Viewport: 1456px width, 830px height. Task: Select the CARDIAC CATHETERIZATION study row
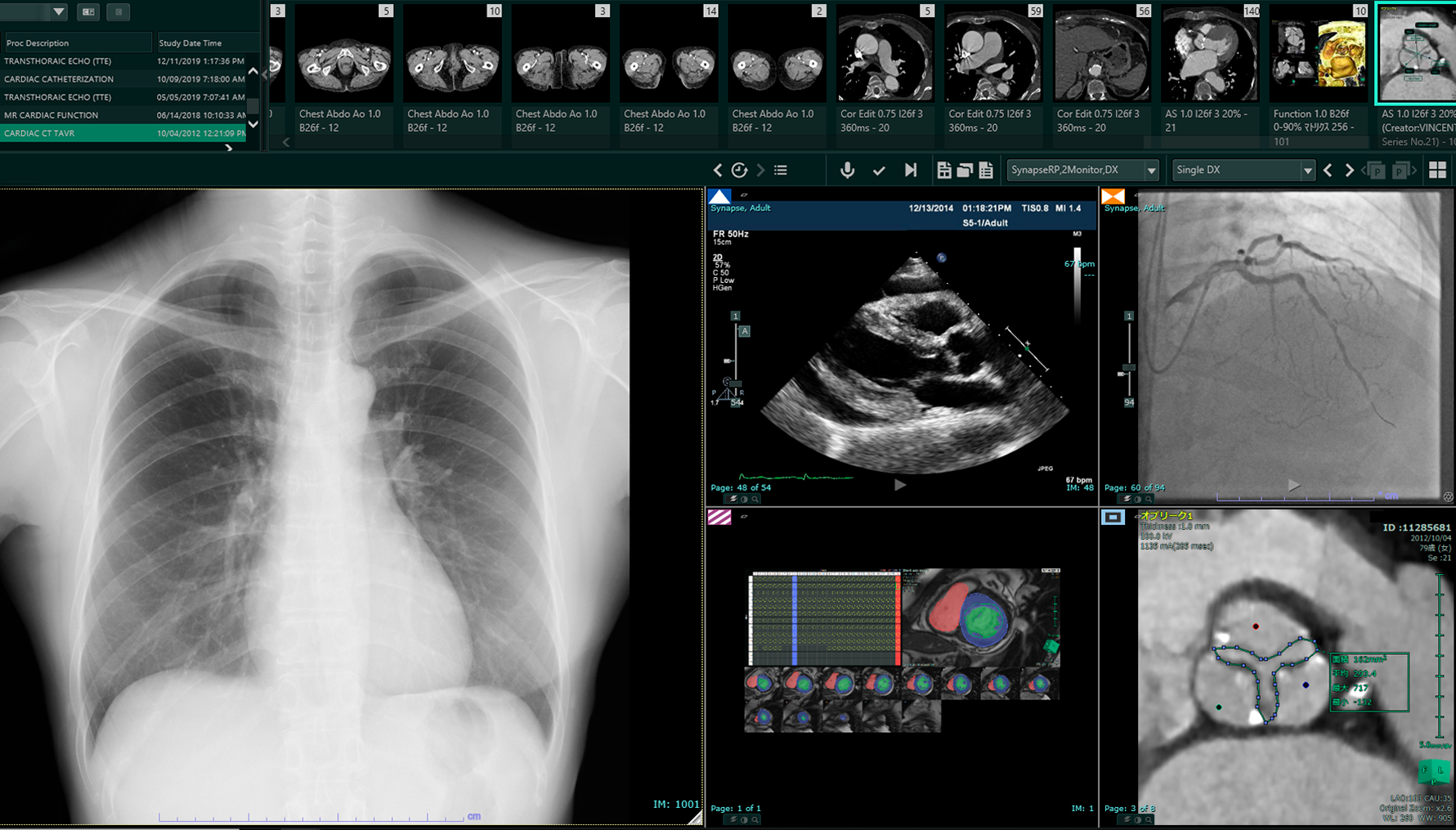[x=123, y=79]
